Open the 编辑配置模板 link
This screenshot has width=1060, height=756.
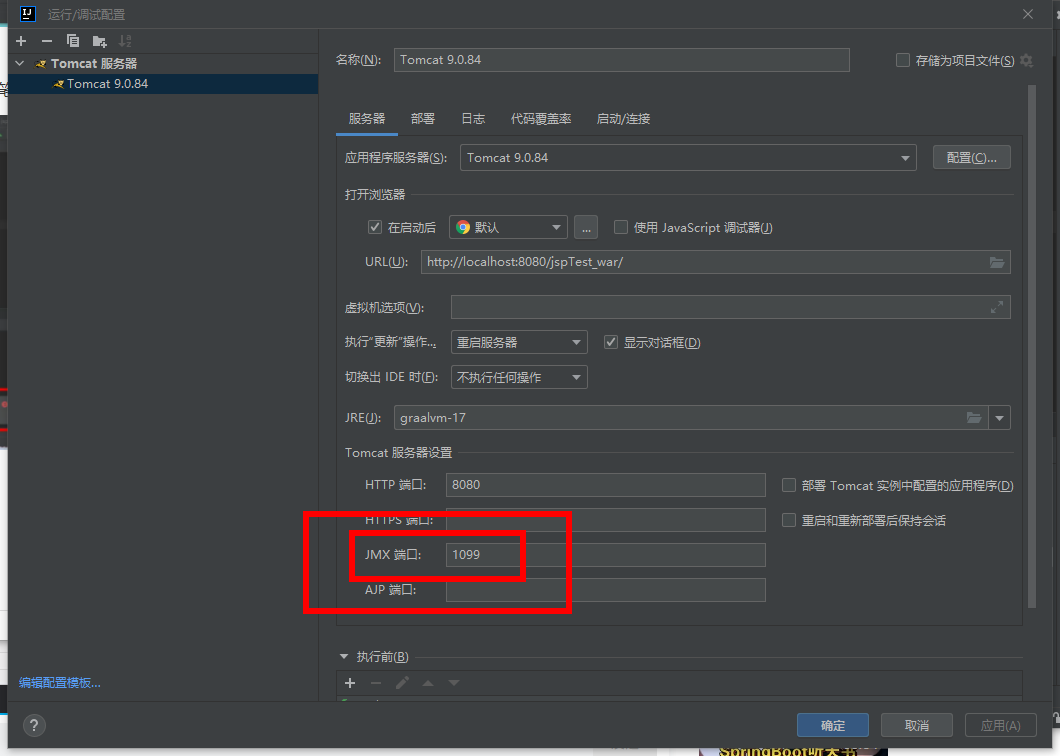pyautogui.click(x=60, y=683)
